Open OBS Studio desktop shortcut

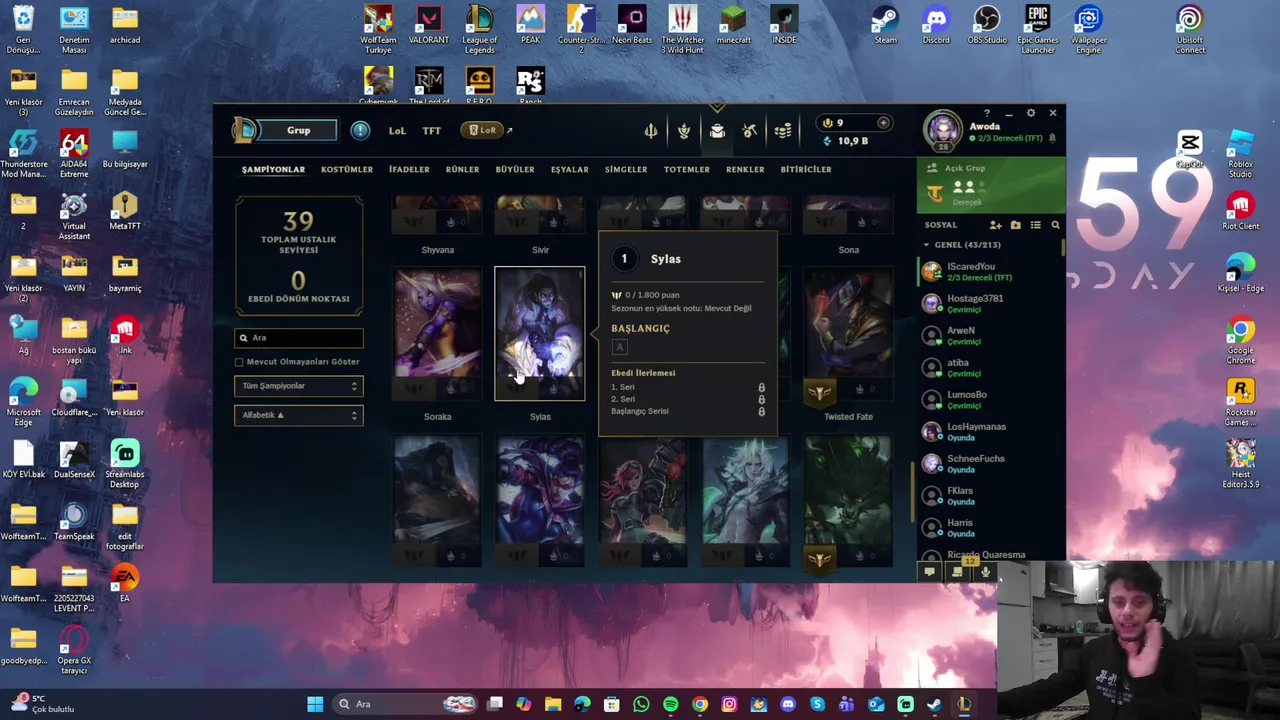(x=987, y=25)
